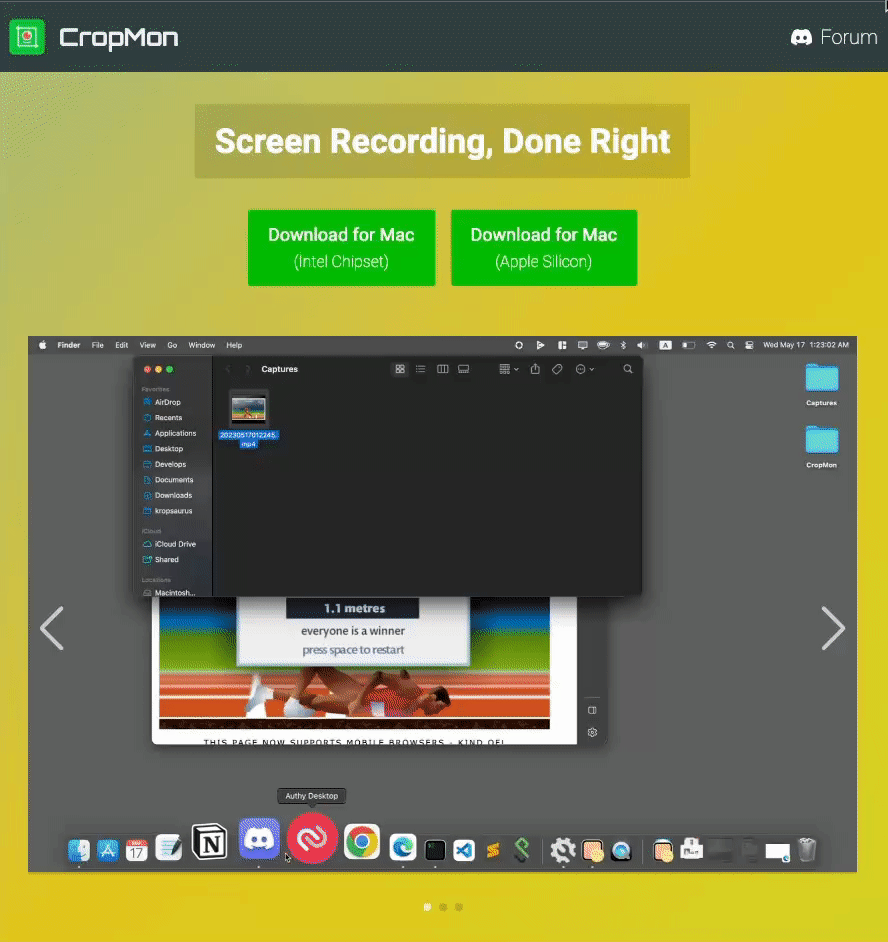
Task: Open the View menu
Action: tap(147, 345)
